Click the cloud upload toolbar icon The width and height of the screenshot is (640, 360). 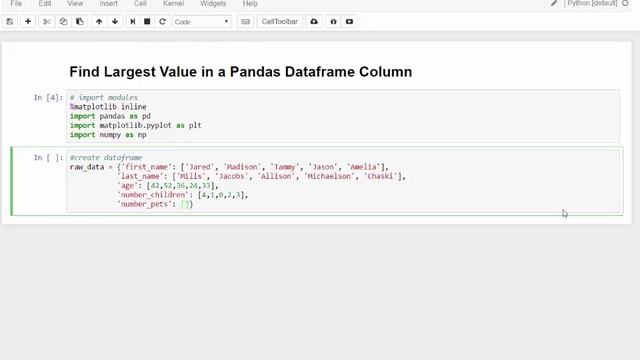point(314,22)
